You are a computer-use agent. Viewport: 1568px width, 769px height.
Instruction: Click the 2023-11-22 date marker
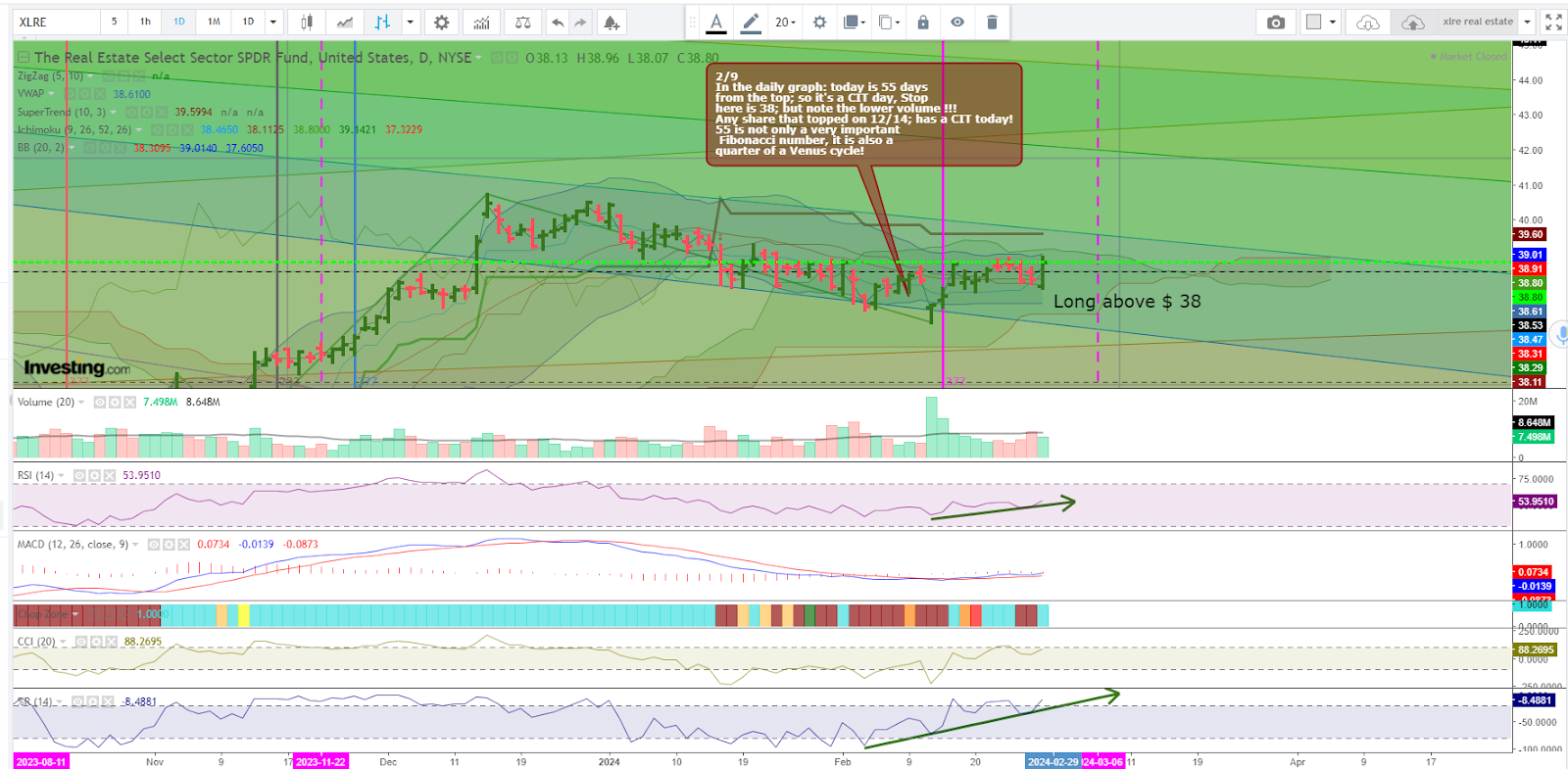coord(320,761)
